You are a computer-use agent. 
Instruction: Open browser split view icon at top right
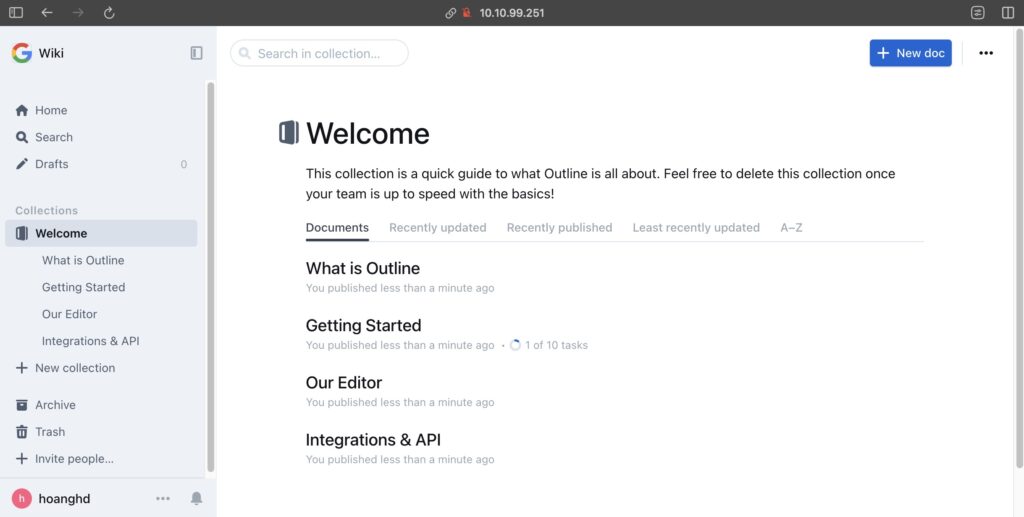(1008, 12)
